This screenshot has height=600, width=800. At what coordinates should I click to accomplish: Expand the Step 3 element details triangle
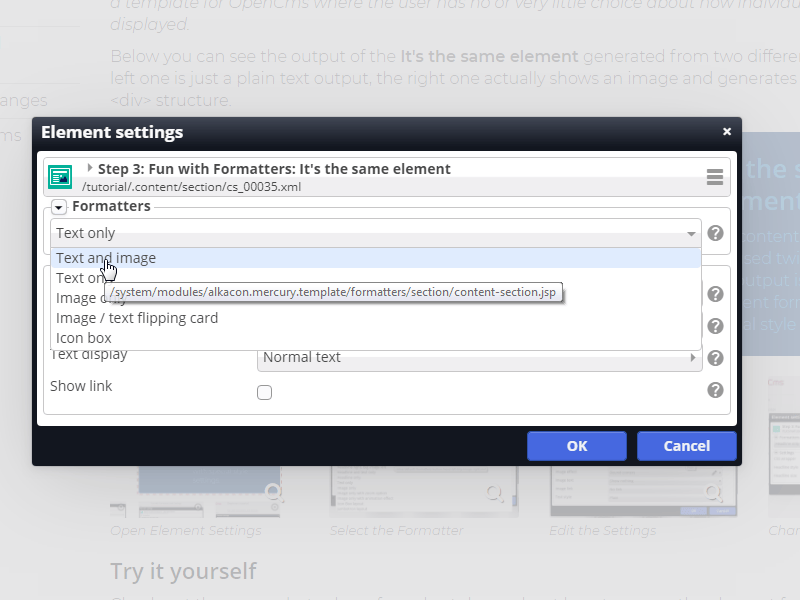tap(89, 168)
